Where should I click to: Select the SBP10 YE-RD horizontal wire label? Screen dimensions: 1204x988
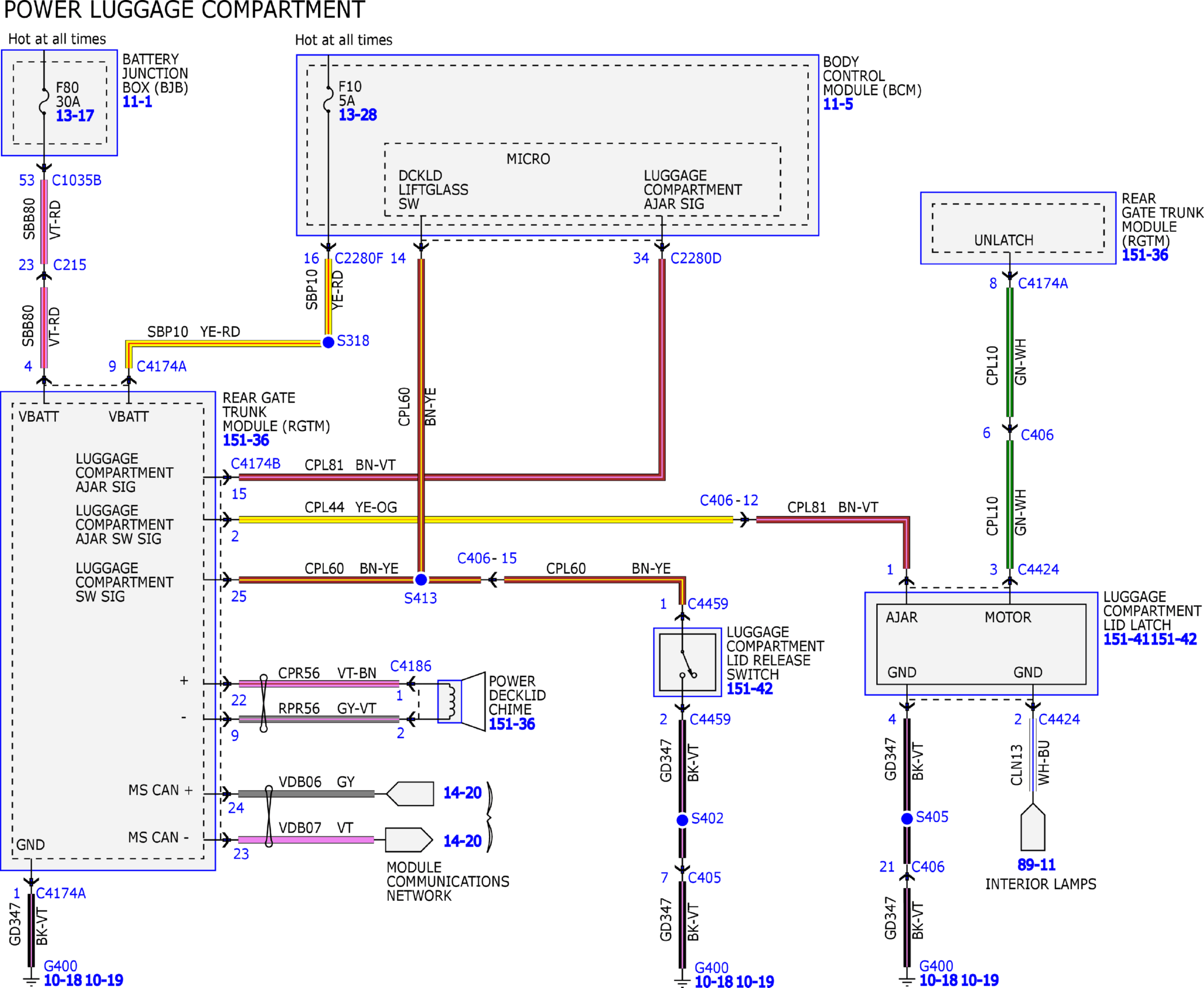194,332
